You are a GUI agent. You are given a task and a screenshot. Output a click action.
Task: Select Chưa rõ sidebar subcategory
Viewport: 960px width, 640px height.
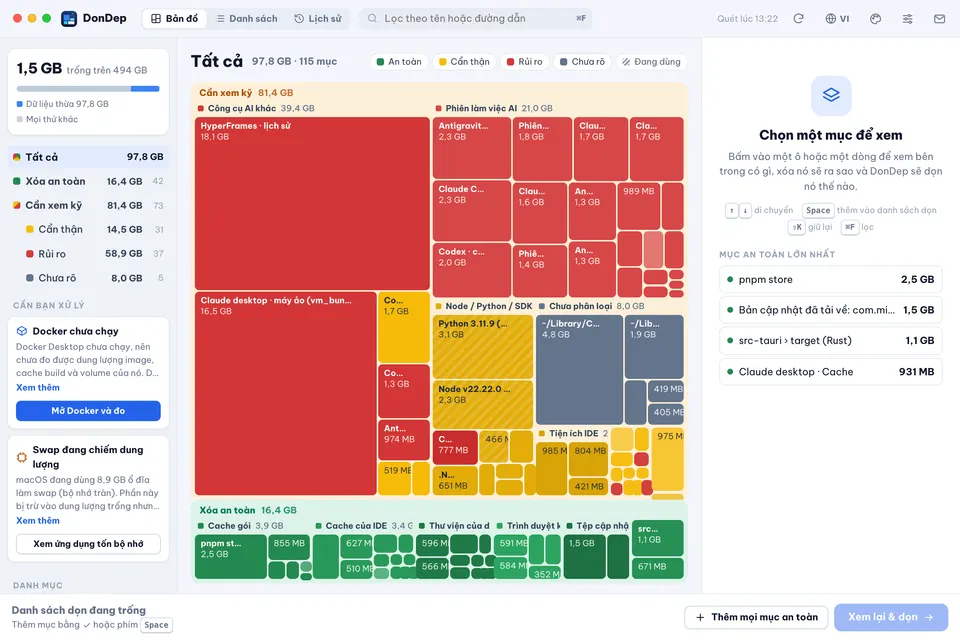88,277
